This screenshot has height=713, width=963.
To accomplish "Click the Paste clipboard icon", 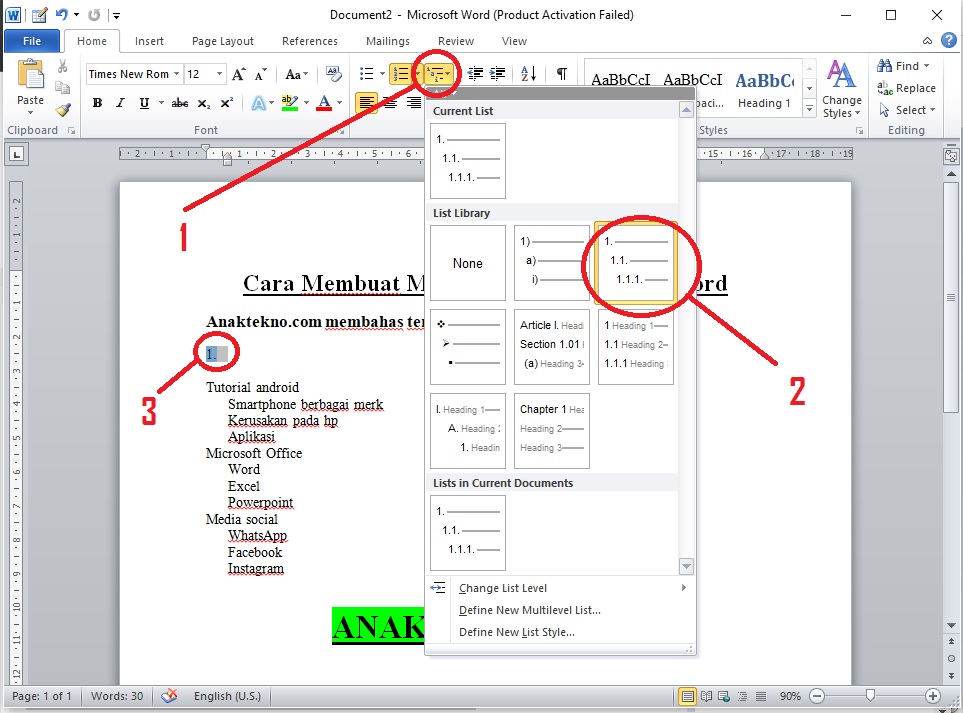I will pyautogui.click(x=30, y=76).
